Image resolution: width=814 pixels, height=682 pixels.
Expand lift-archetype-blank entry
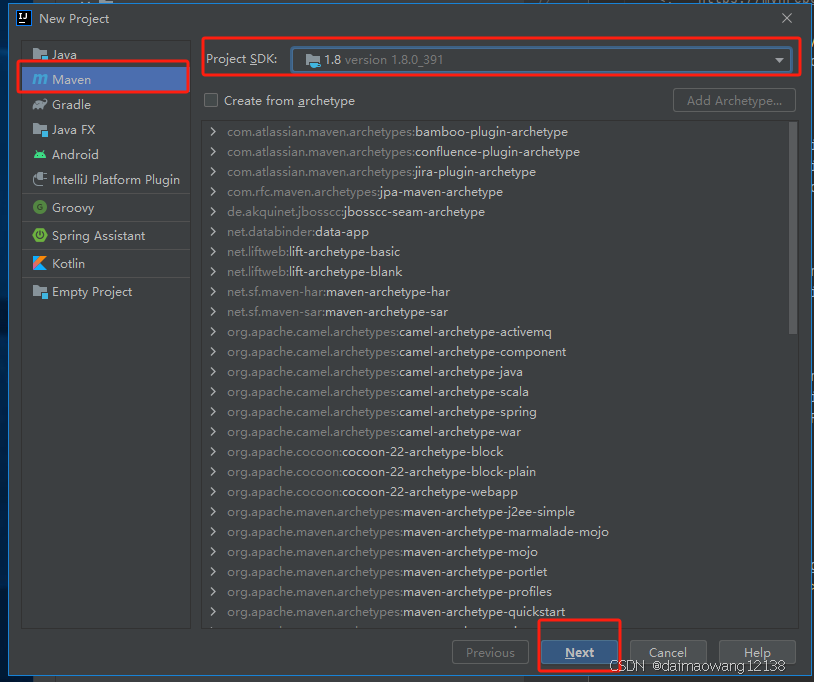pyautogui.click(x=213, y=271)
